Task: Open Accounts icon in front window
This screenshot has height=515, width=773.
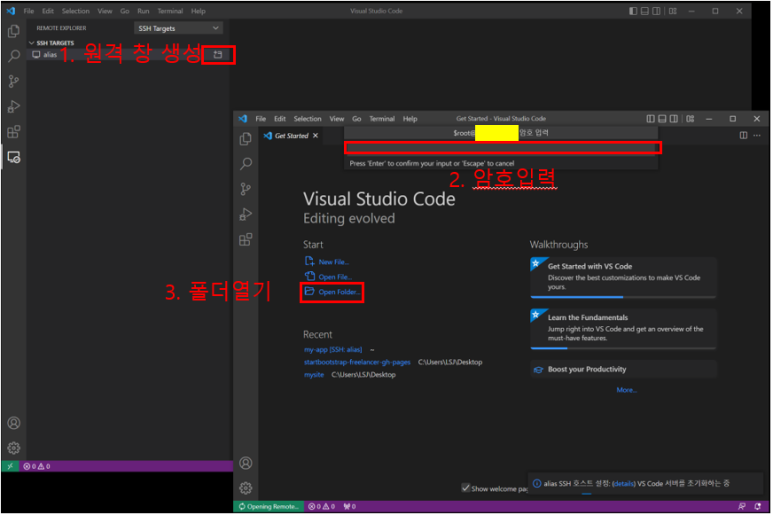Action: (246, 463)
